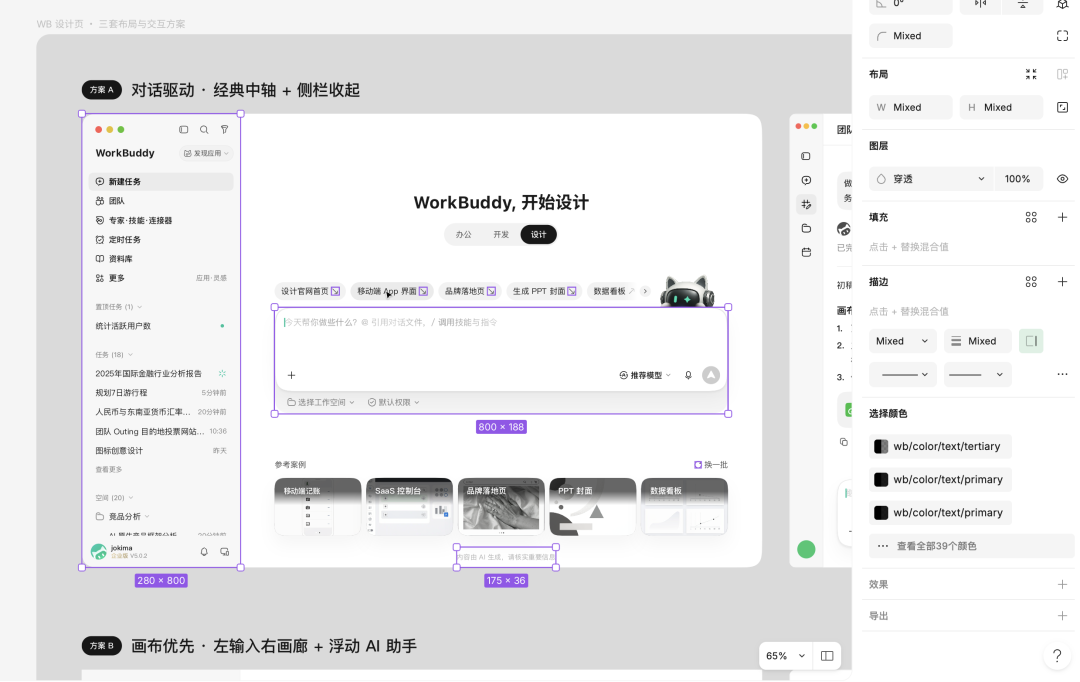Expand the 竞品分析 folder
Image resolution: width=1080 pixels, height=682 pixels.
[123, 517]
